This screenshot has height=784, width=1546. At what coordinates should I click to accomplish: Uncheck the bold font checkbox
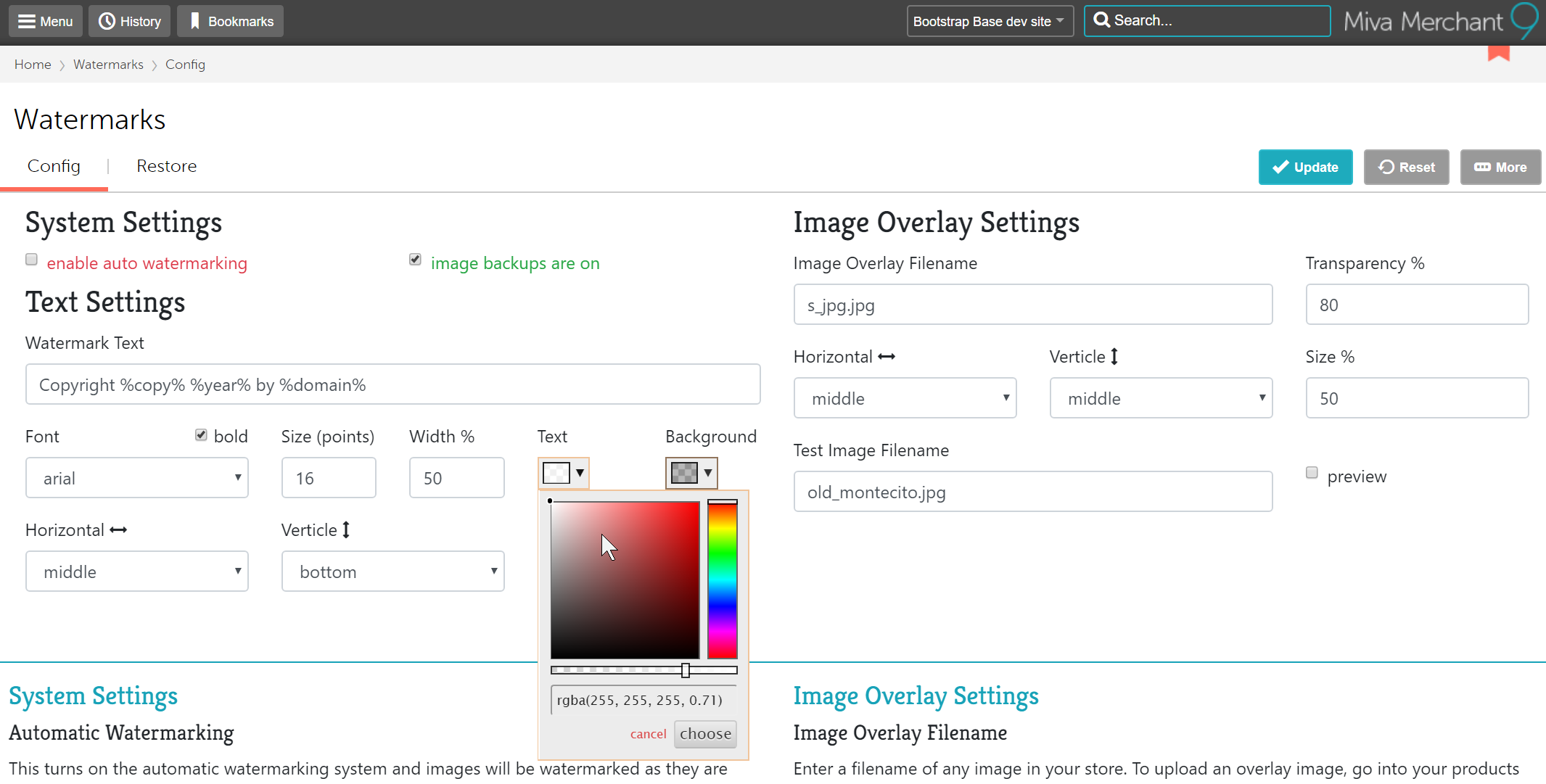pyautogui.click(x=201, y=434)
